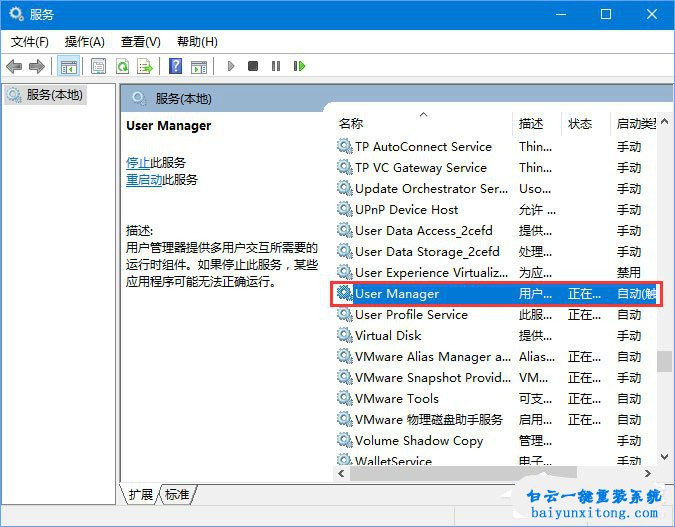
Task: Click the Uso... description of Update Orchestrator
Action: click(535, 189)
